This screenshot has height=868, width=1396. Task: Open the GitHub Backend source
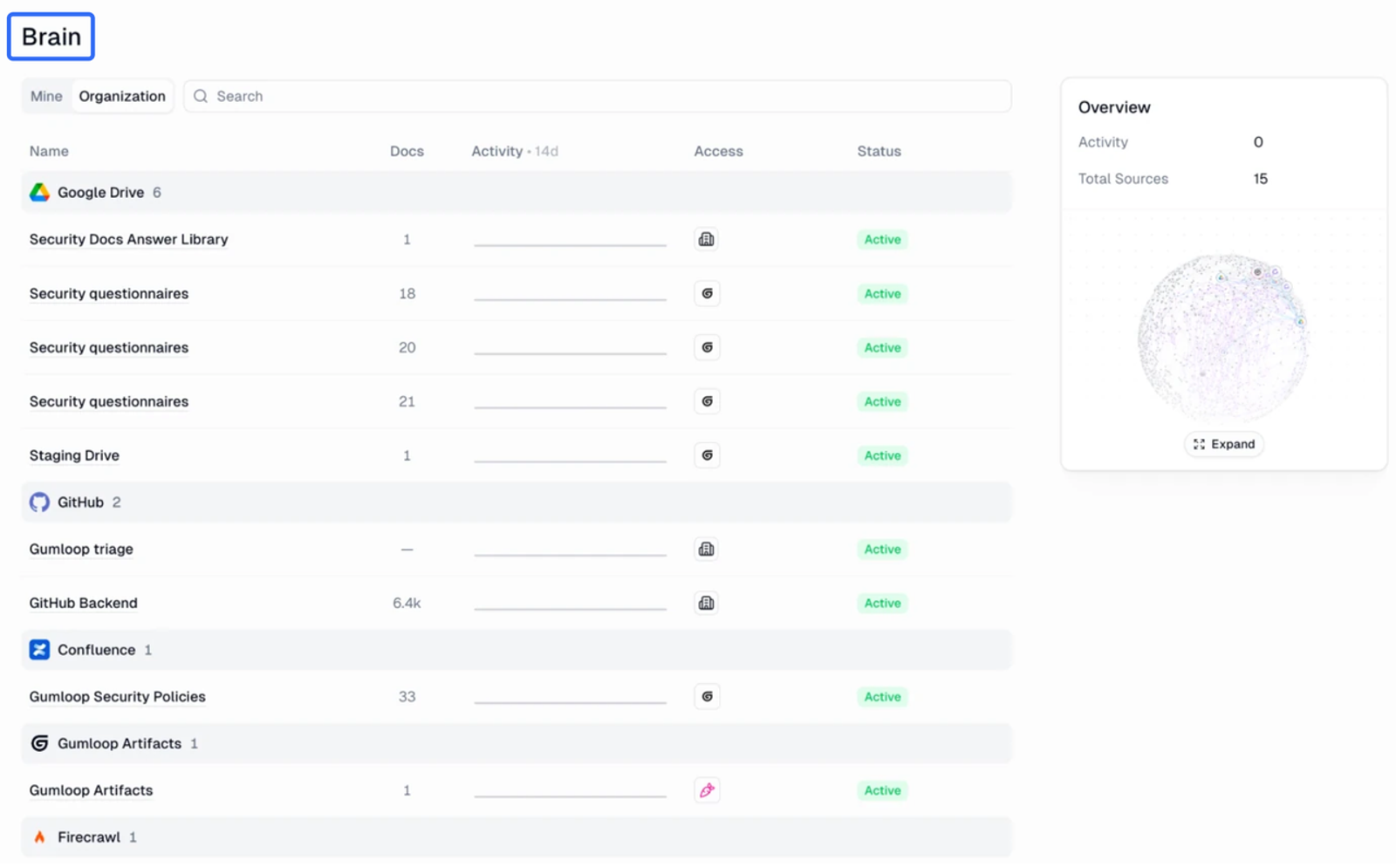pos(83,604)
